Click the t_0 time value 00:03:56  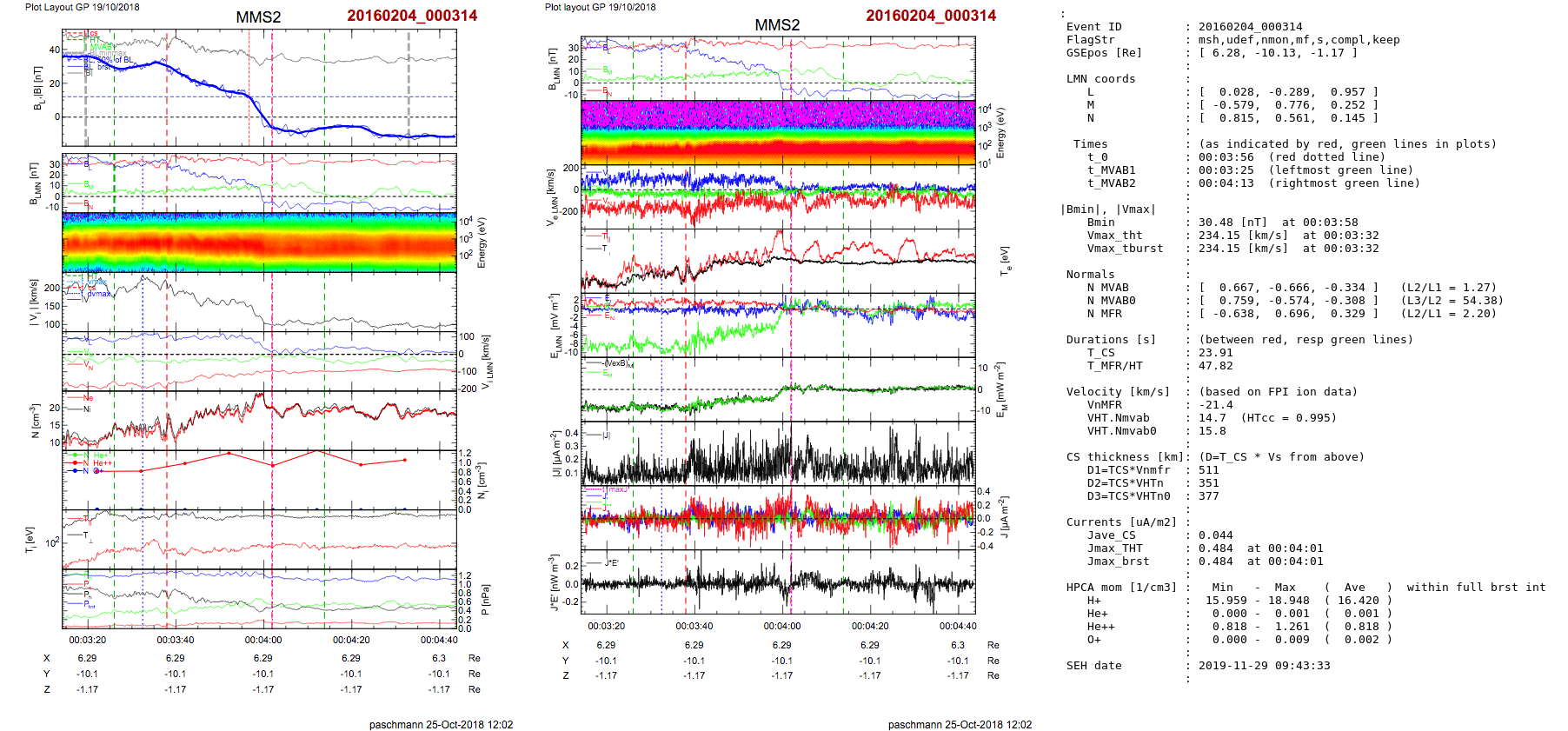[1226, 157]
